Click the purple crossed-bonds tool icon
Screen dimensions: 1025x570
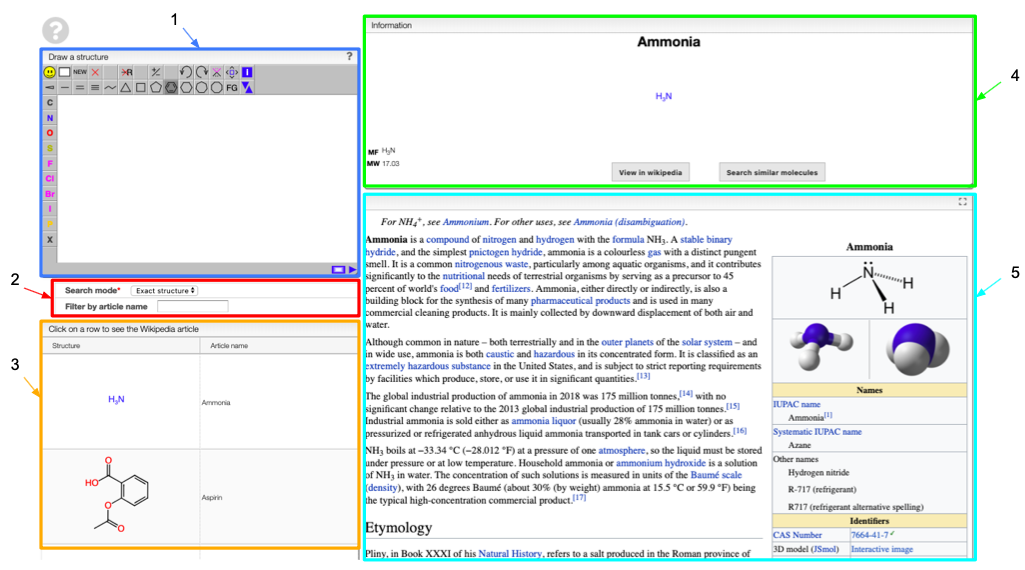tap(216, 72)
